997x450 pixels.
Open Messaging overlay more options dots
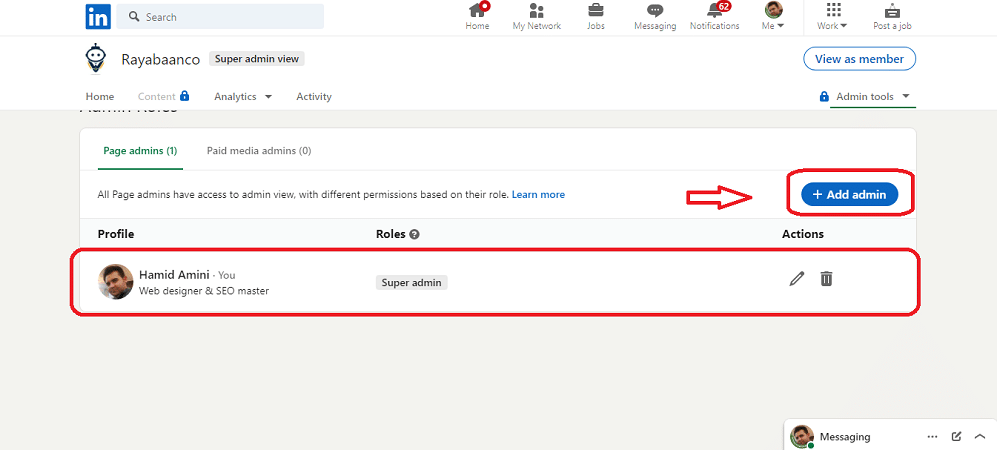coord(932,437)
